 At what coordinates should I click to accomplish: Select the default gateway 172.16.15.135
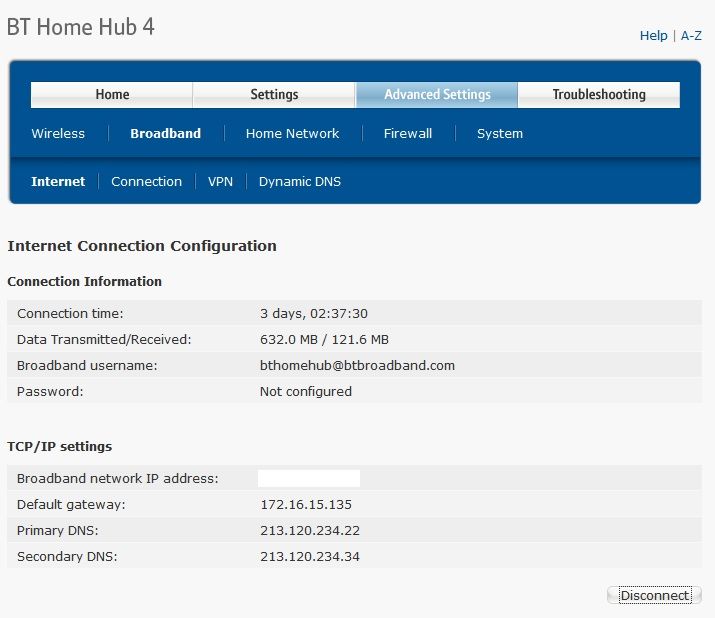pos(306,504)
